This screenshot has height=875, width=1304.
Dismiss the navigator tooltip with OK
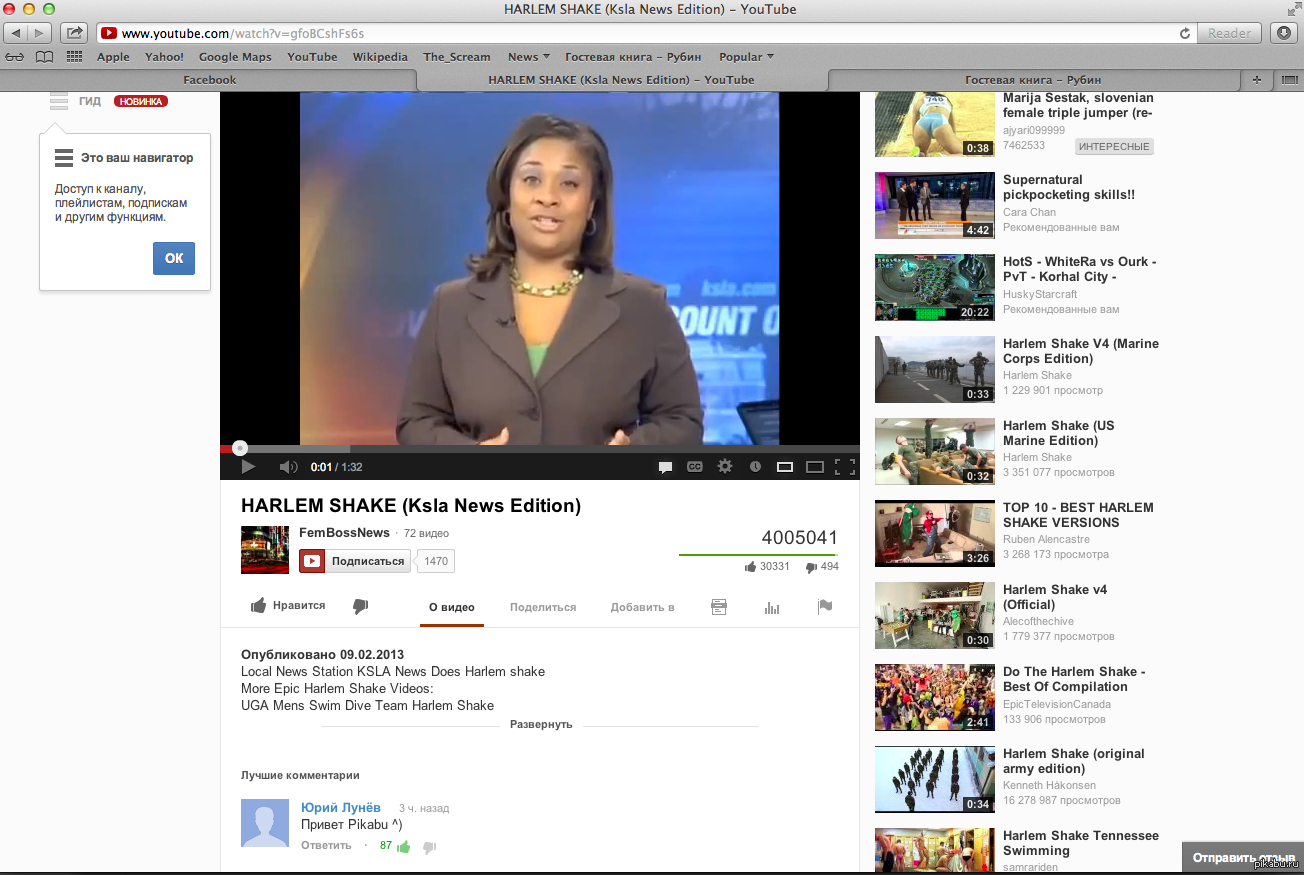pos(174,258)
